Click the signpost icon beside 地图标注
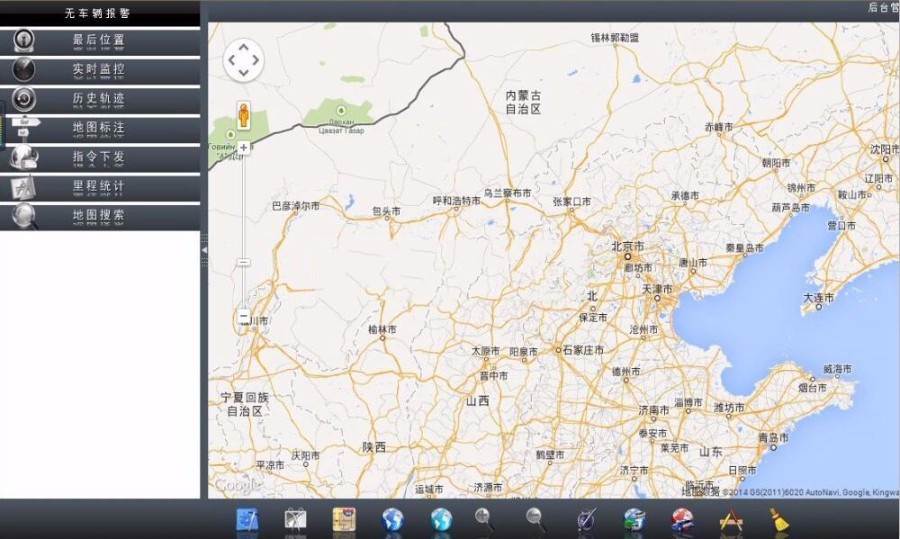 point(25,127)
